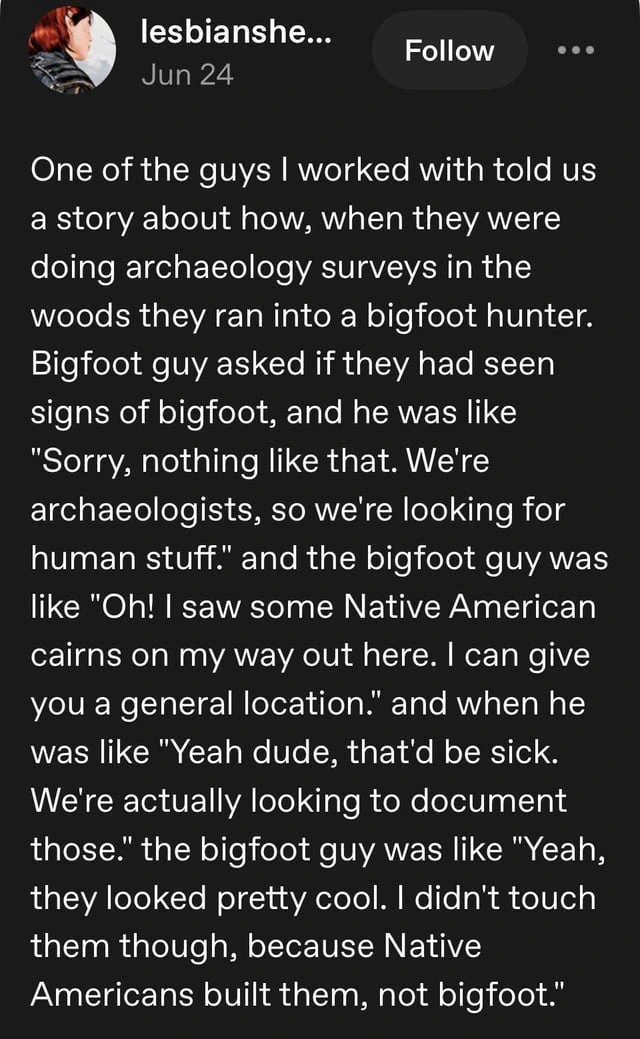The width and height of the screenshot is (640, 1039).
Task: Follow the lesbianshe... blog
Action: (x=449, y=50)
